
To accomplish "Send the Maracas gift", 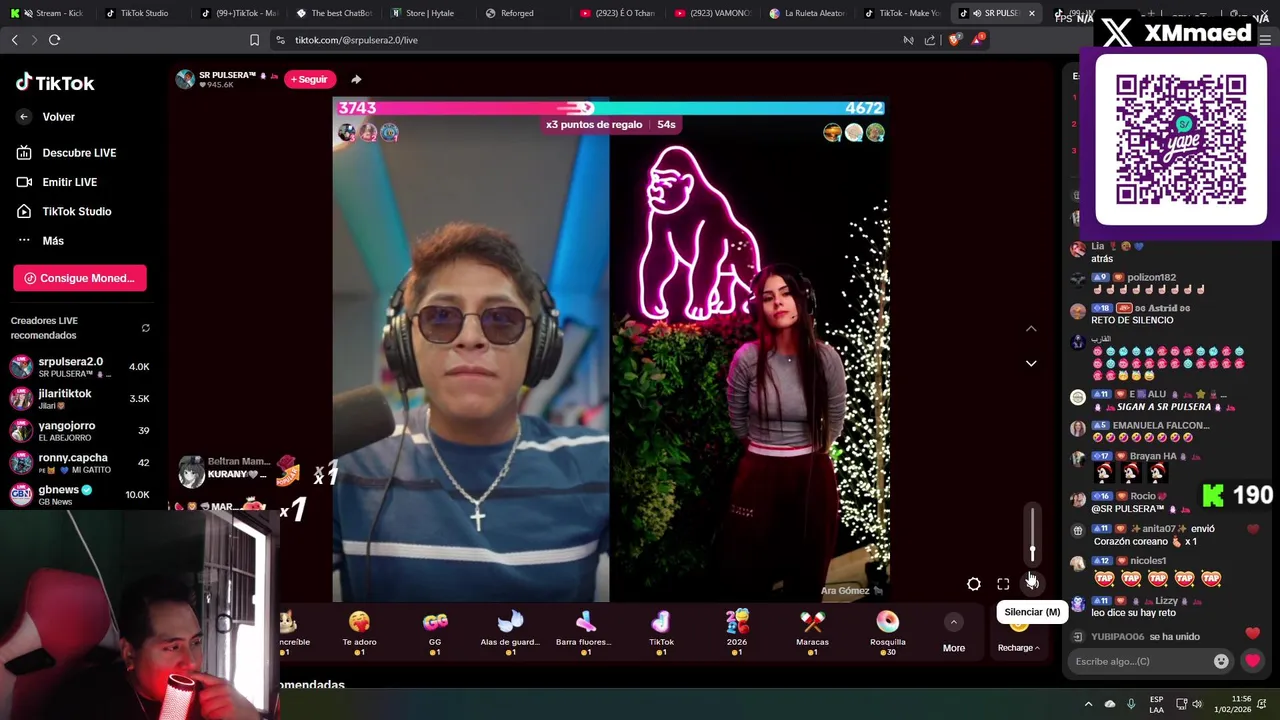I will pos(812,633).
